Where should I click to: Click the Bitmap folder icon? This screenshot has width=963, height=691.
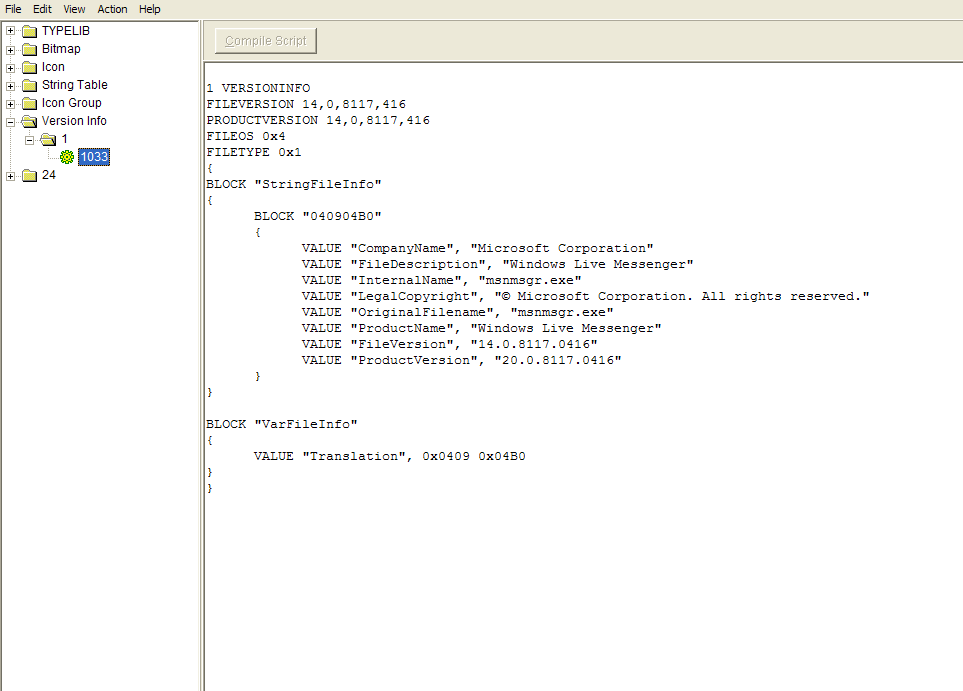point(29,49)
